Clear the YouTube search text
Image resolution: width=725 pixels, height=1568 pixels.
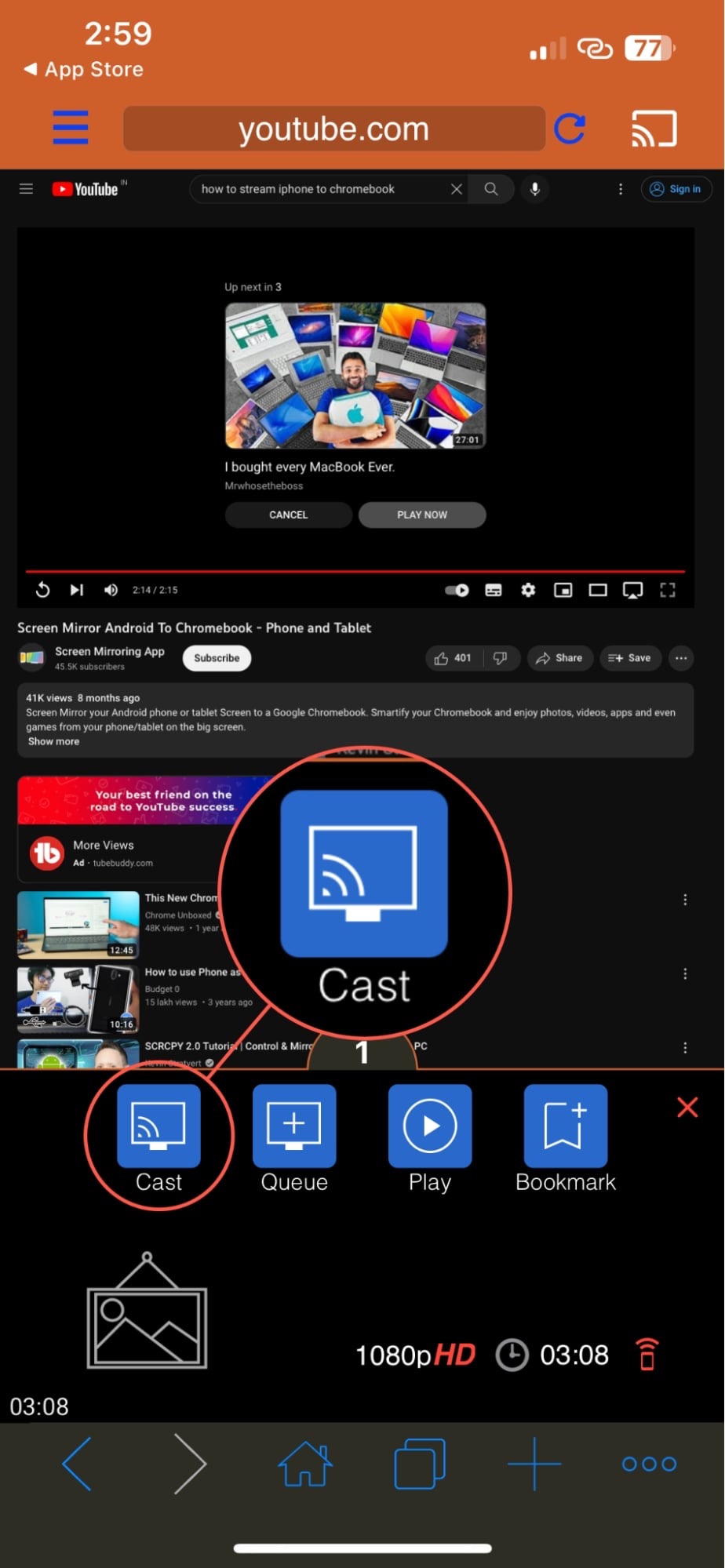tap(456, 189)
